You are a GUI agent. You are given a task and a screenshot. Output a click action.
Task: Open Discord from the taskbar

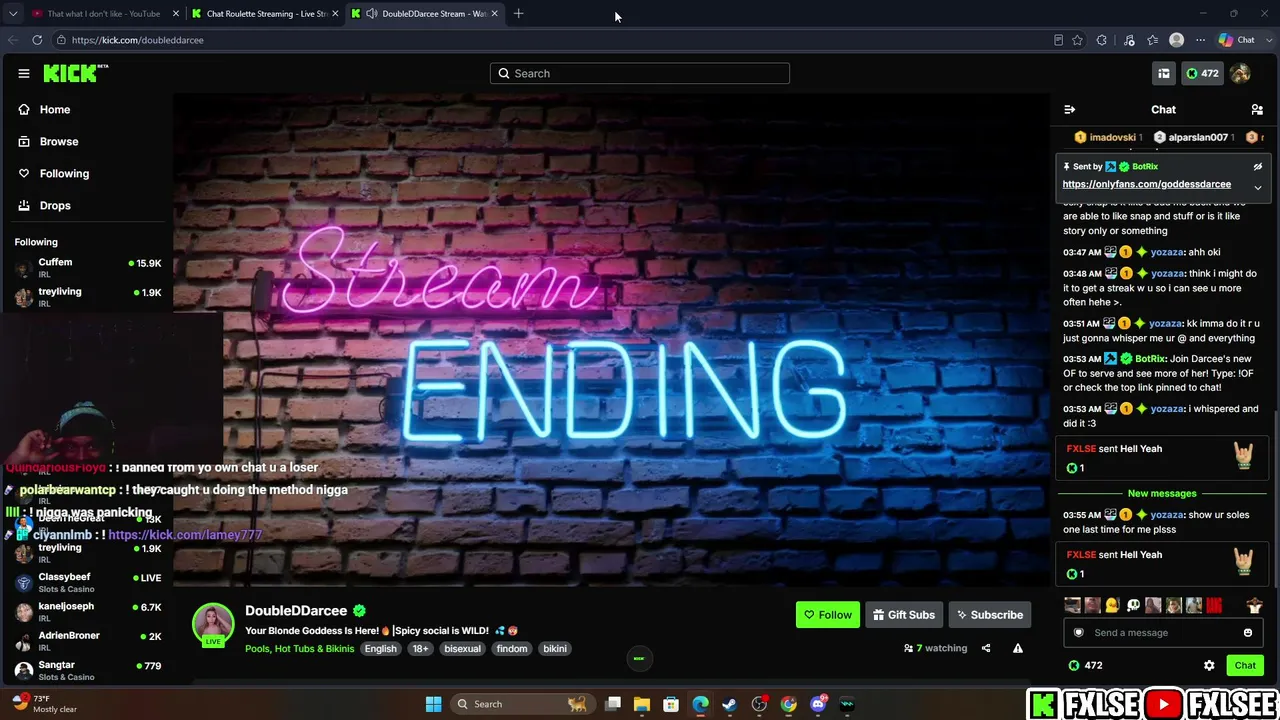[x=818, y=704]
